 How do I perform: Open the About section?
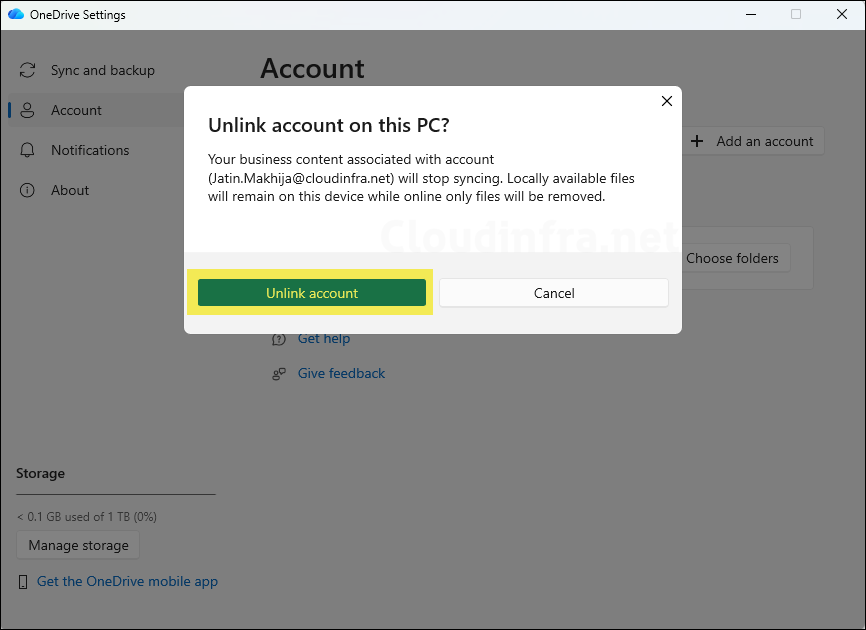(x=70, y=190)
